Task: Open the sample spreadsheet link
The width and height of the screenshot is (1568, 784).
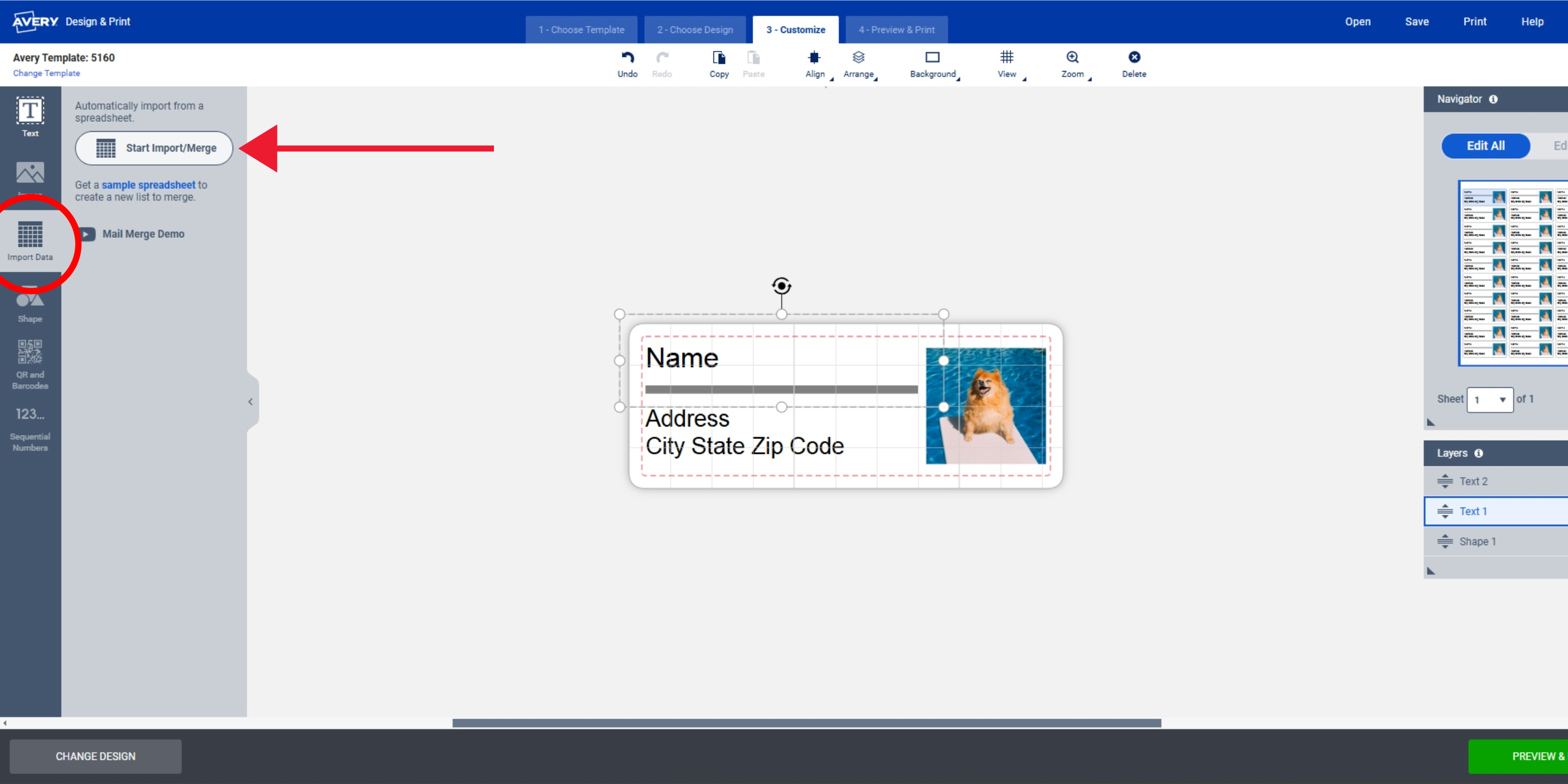Action: 148,185
